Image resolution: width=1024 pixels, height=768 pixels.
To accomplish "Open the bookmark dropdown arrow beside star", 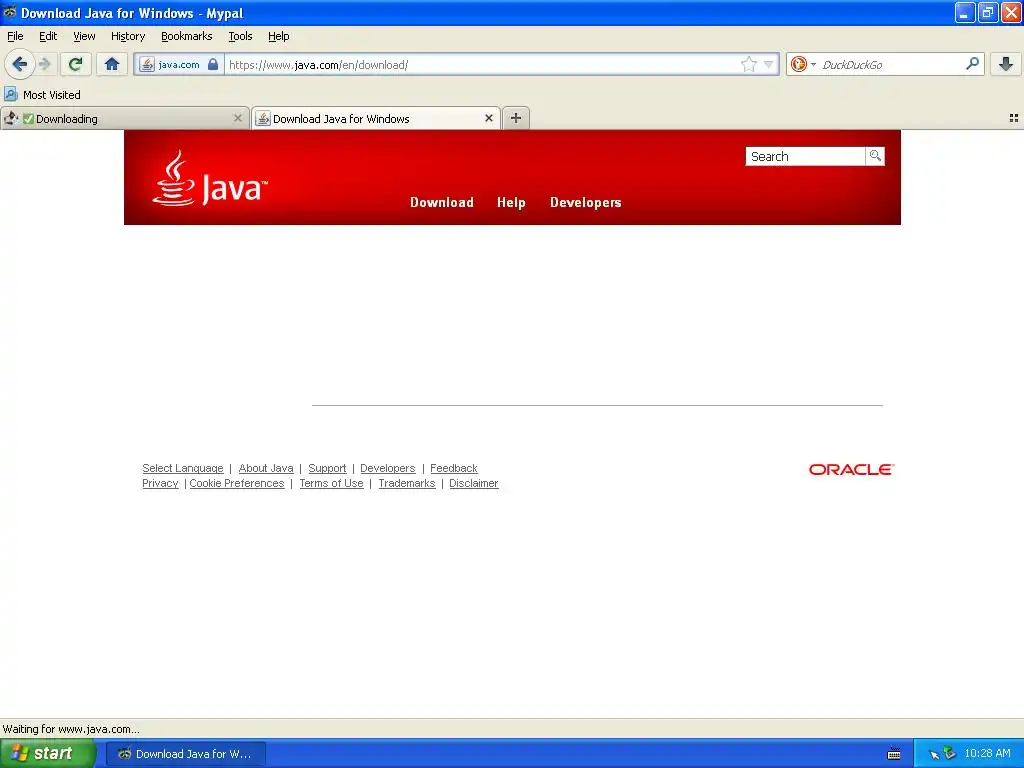I will (x=768, y=64).
